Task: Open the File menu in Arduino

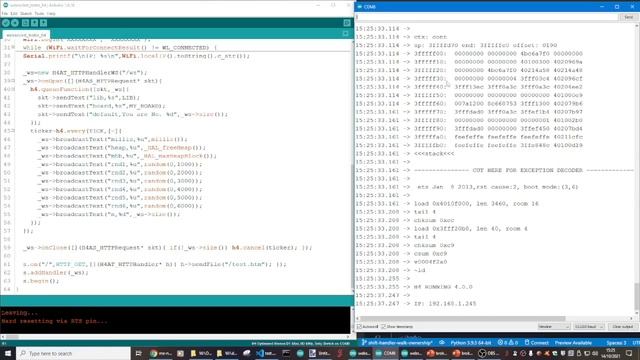Action: 4,13
